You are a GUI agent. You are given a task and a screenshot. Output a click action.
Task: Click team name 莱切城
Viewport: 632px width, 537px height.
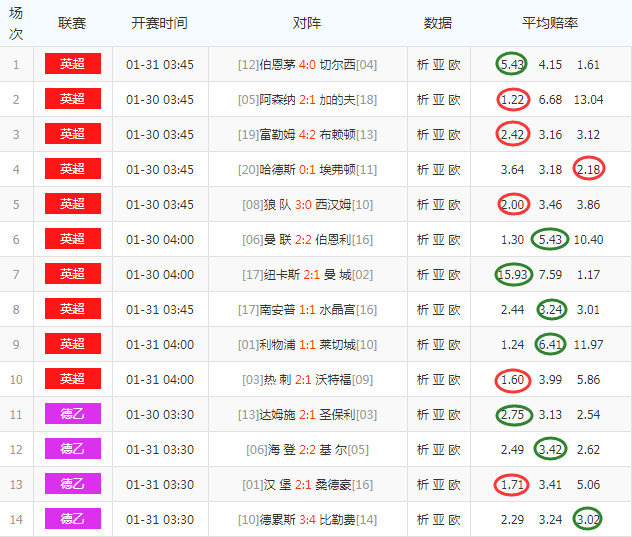pyautogui.click(x=337, y=345)
